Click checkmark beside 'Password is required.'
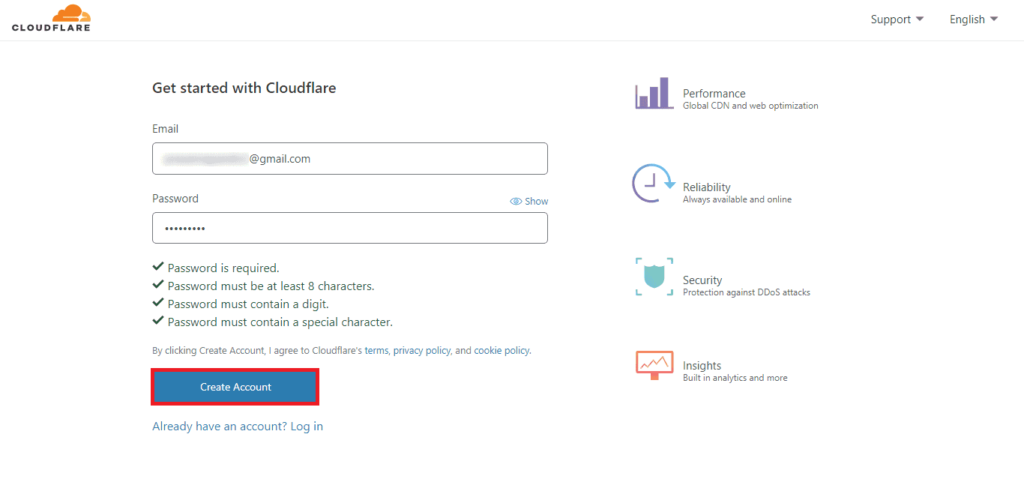The height and width of the screenshot is (488, 1024). click(x=157, y=267)
